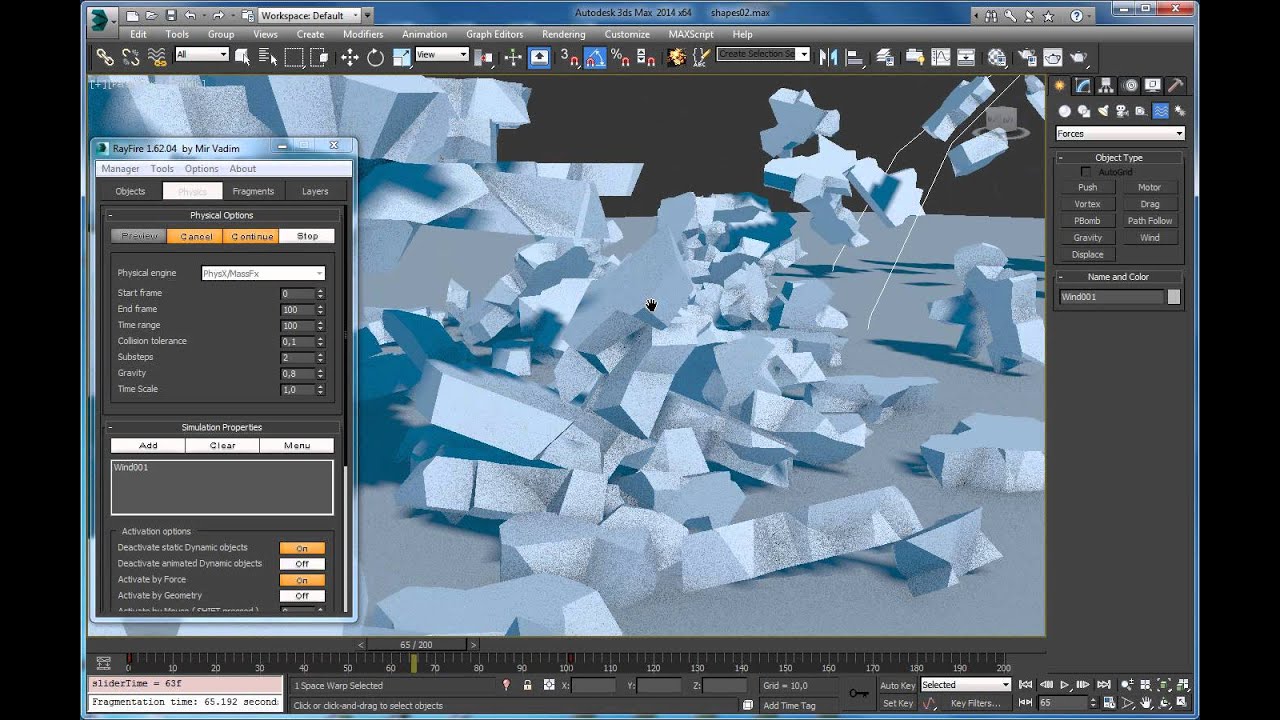Open the Modifiers menu
This screenshot has width=1280, height=720.
click(x=363, y=34)
